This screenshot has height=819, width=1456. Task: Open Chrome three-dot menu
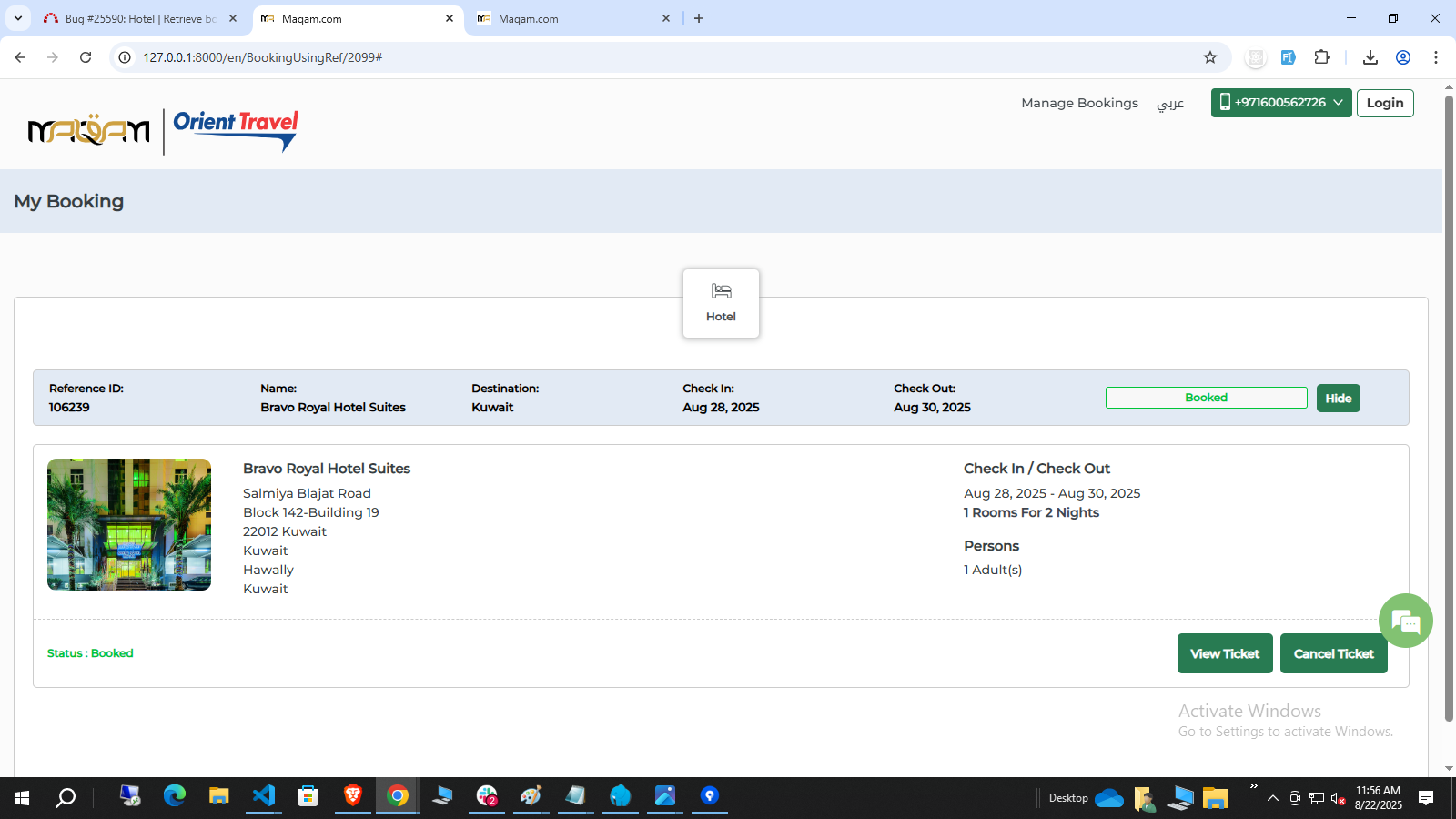(x=1435, y=57)
